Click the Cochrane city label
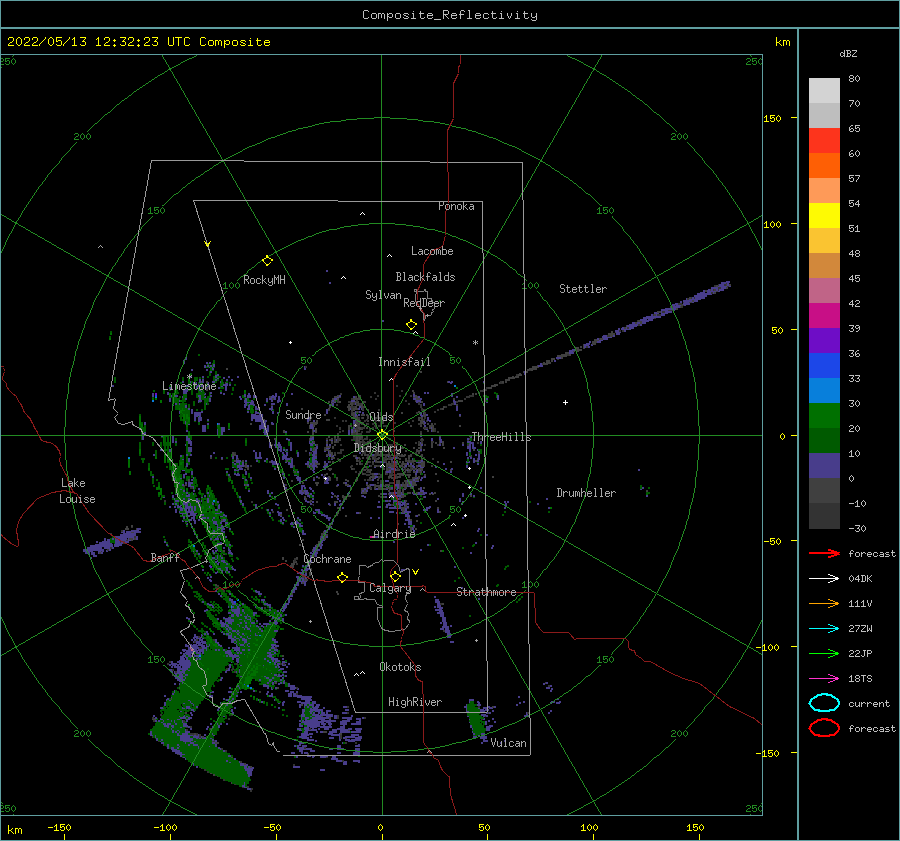 click(x=327, y=559)
